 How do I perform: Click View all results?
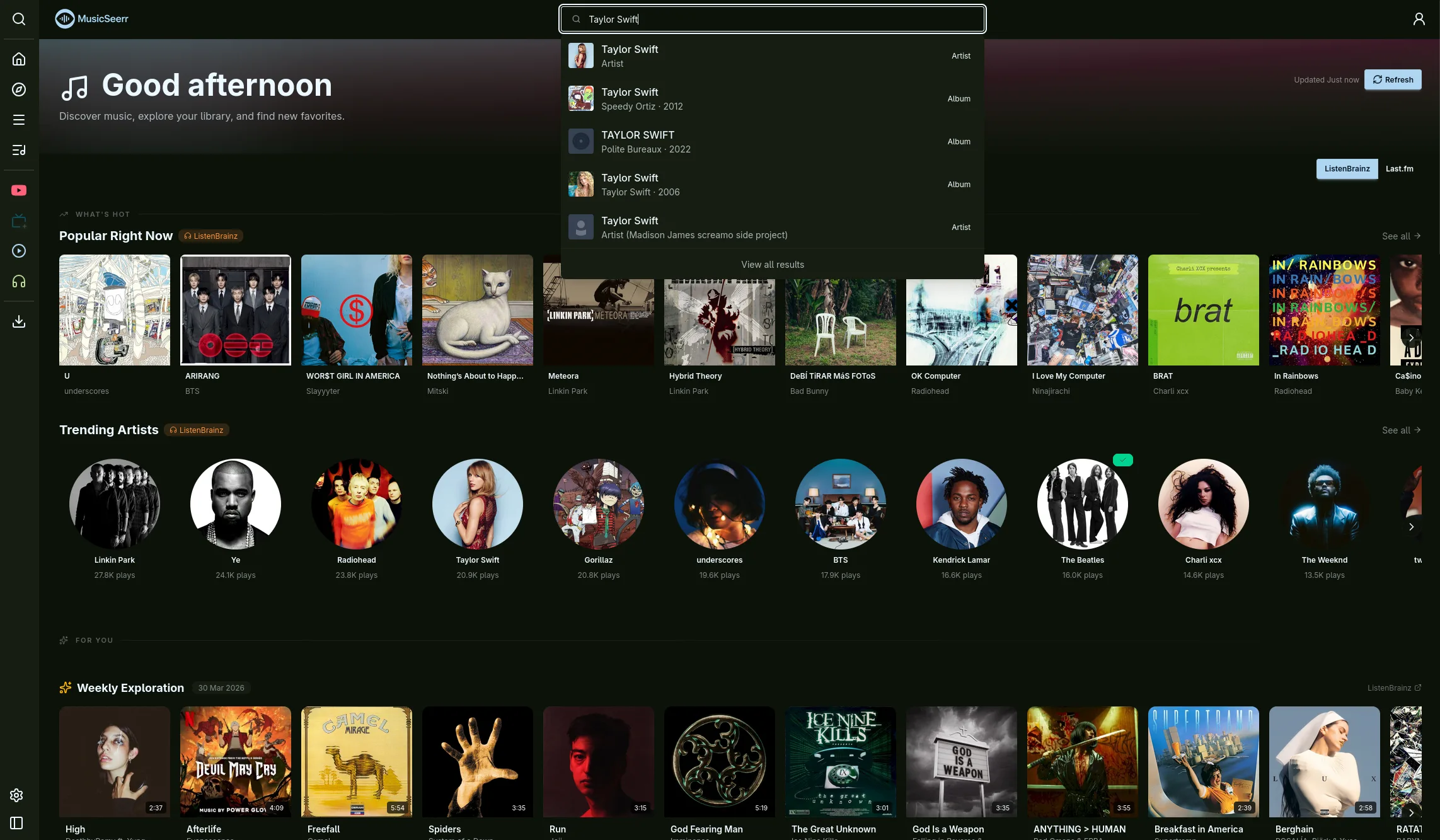[x=772, y=265]
